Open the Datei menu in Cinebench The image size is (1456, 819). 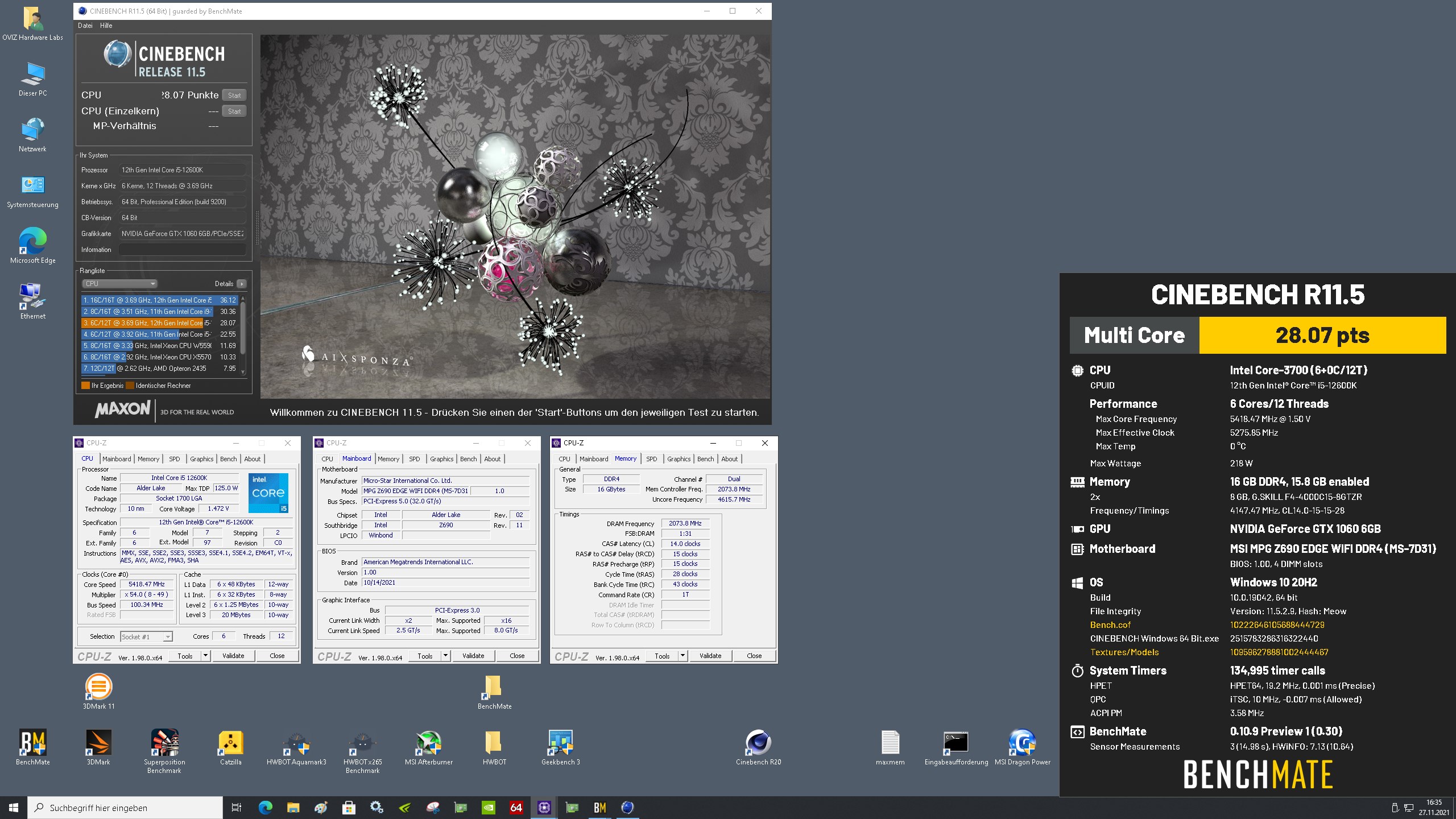85,26
